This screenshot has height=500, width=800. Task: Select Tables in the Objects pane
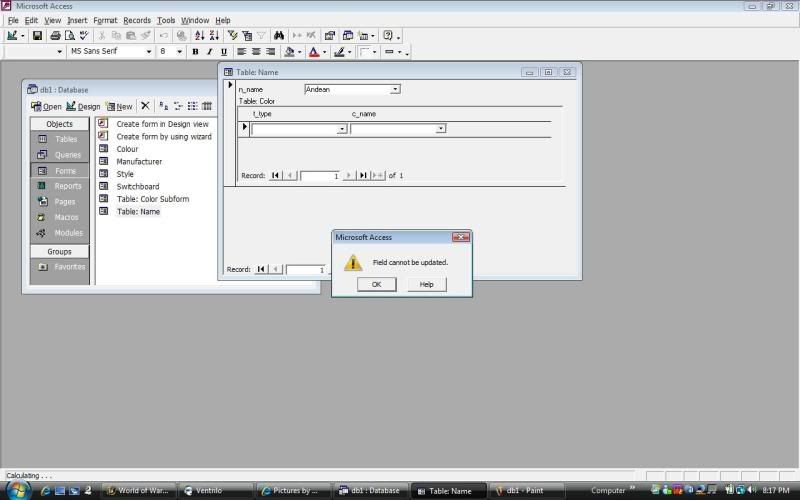pos(59,139)
